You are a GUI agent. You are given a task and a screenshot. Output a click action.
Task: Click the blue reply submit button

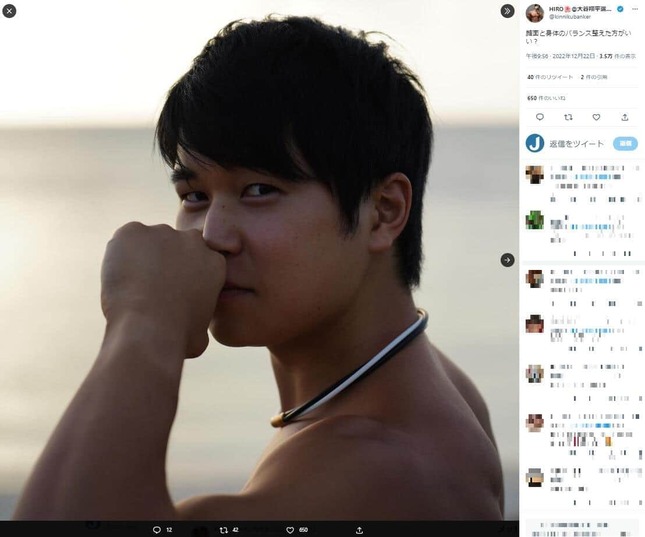(625, 143)
